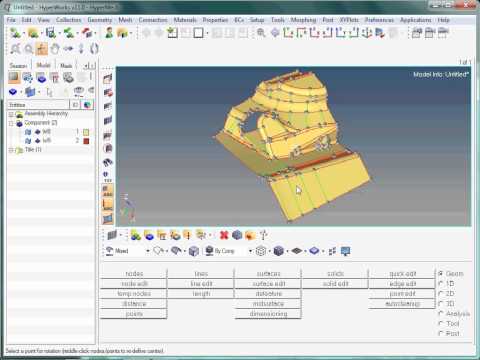Expand the Title (1) tree node
This screenshot has width=480, height=360.
coord(11,150)
